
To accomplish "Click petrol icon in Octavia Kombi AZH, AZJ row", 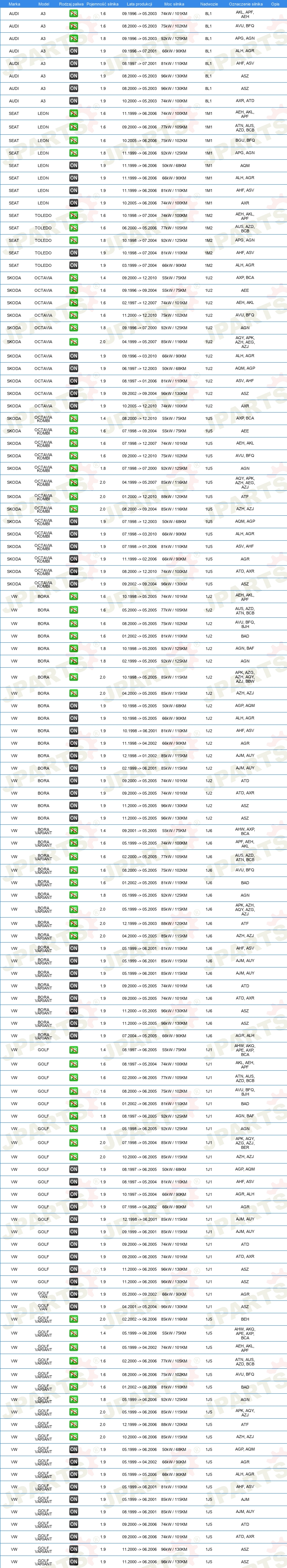I will 73,509.
